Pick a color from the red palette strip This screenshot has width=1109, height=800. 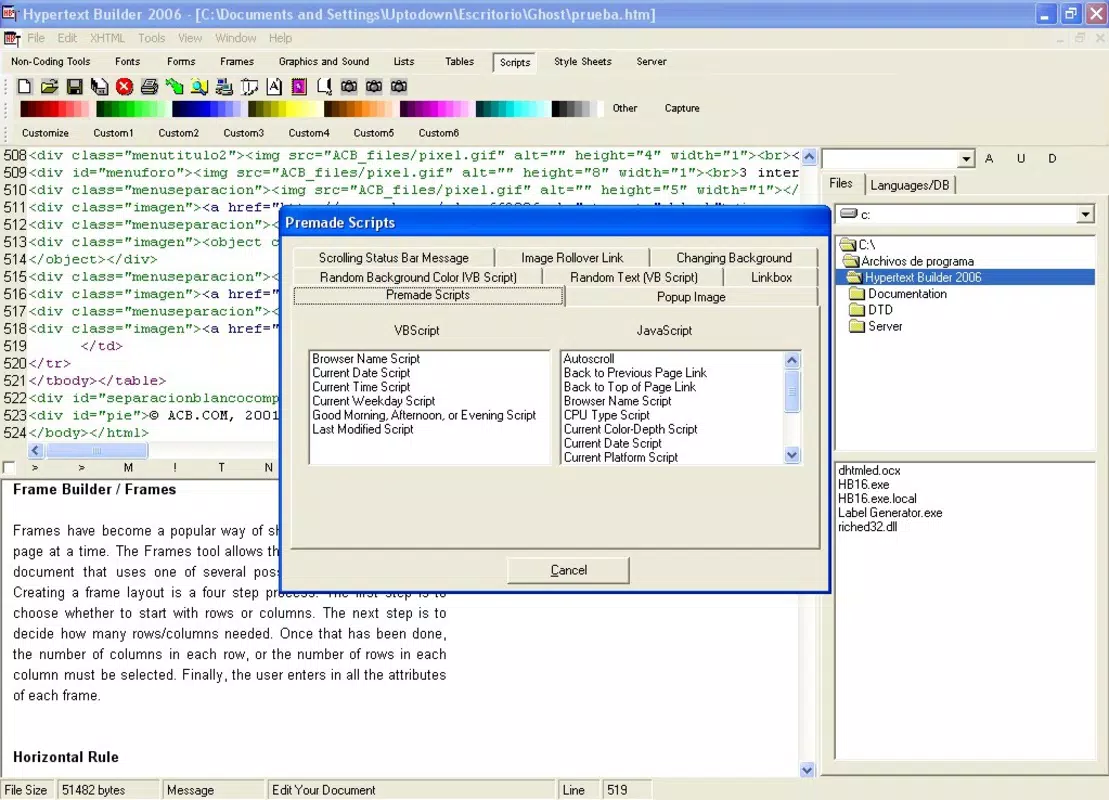[54, 108]
